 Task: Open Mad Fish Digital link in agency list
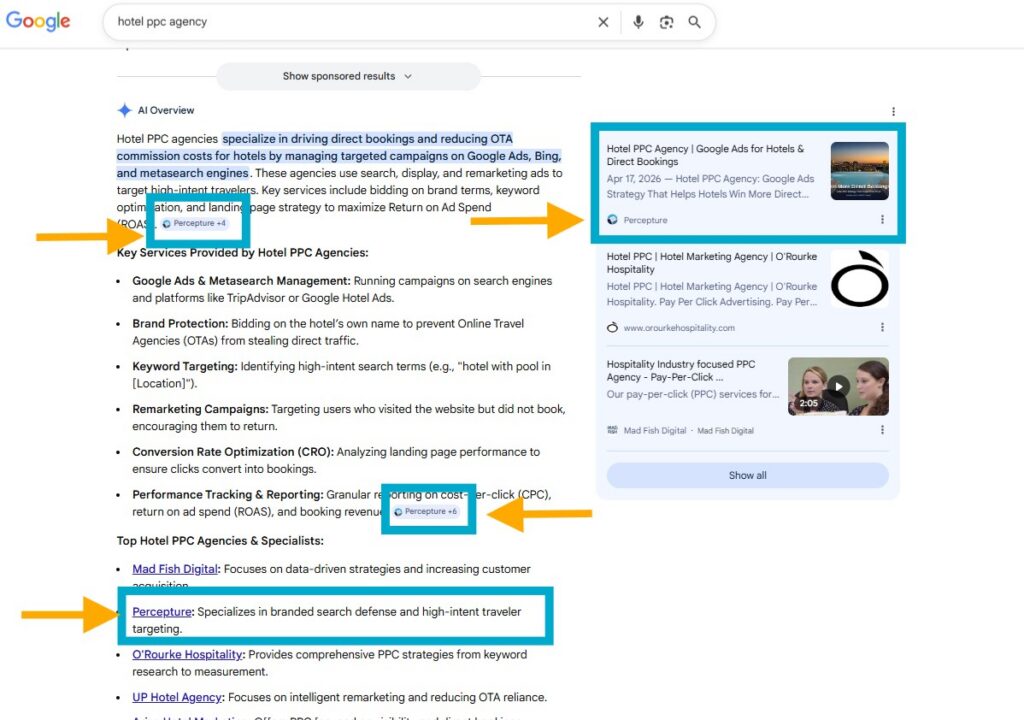click(174, 569)
